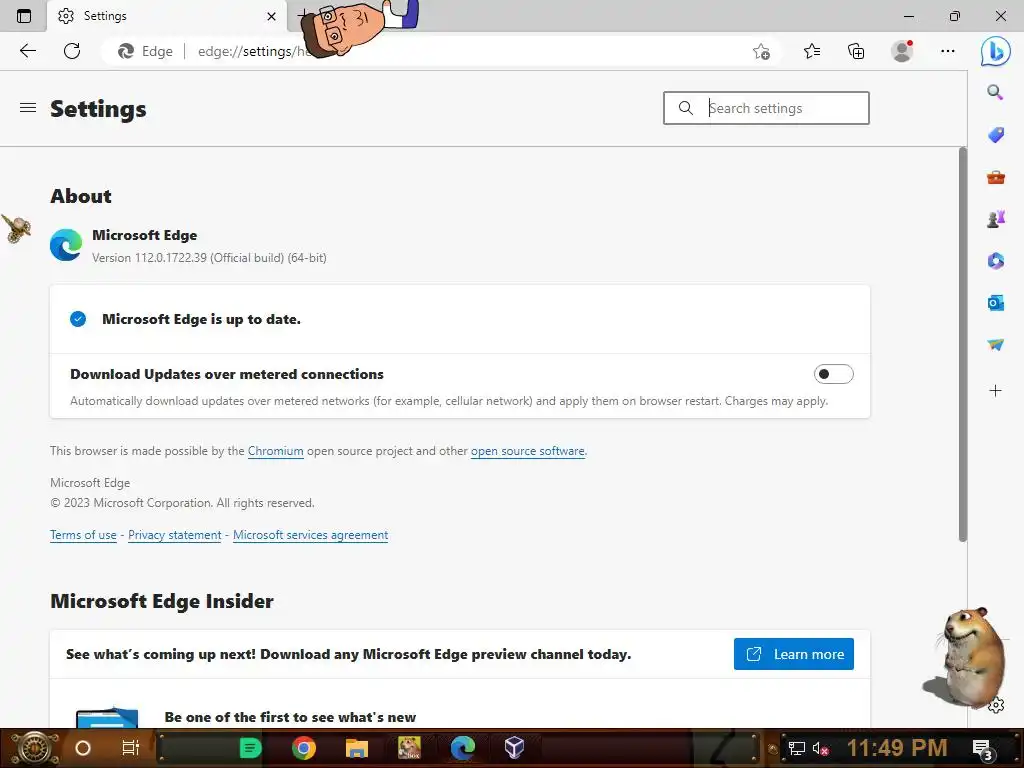The image size is (1024, 768).
Task: Close the Settings tab
Action: (x=272, y=16)
